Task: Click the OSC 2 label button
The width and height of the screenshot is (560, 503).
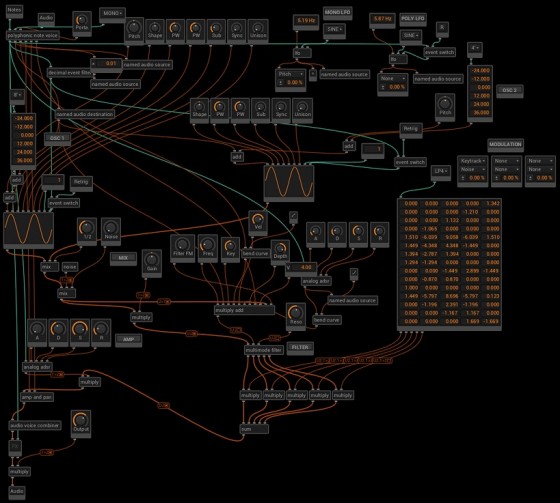Action: click(x=510, y=90)
